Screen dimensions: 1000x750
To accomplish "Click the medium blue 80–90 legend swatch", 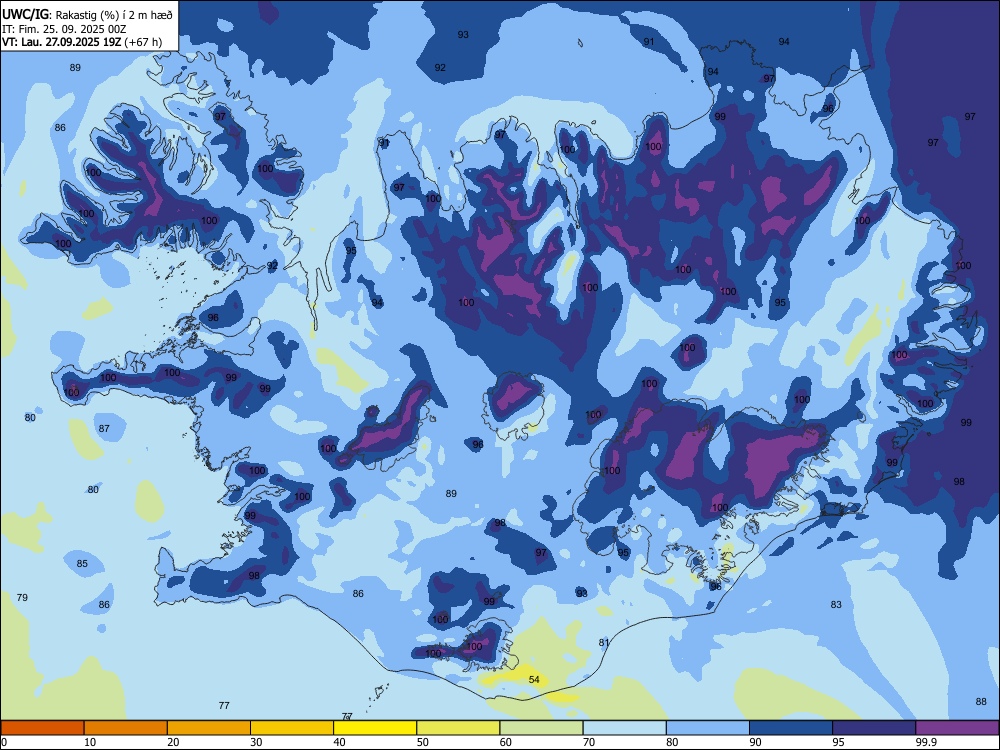I will 708,728.
